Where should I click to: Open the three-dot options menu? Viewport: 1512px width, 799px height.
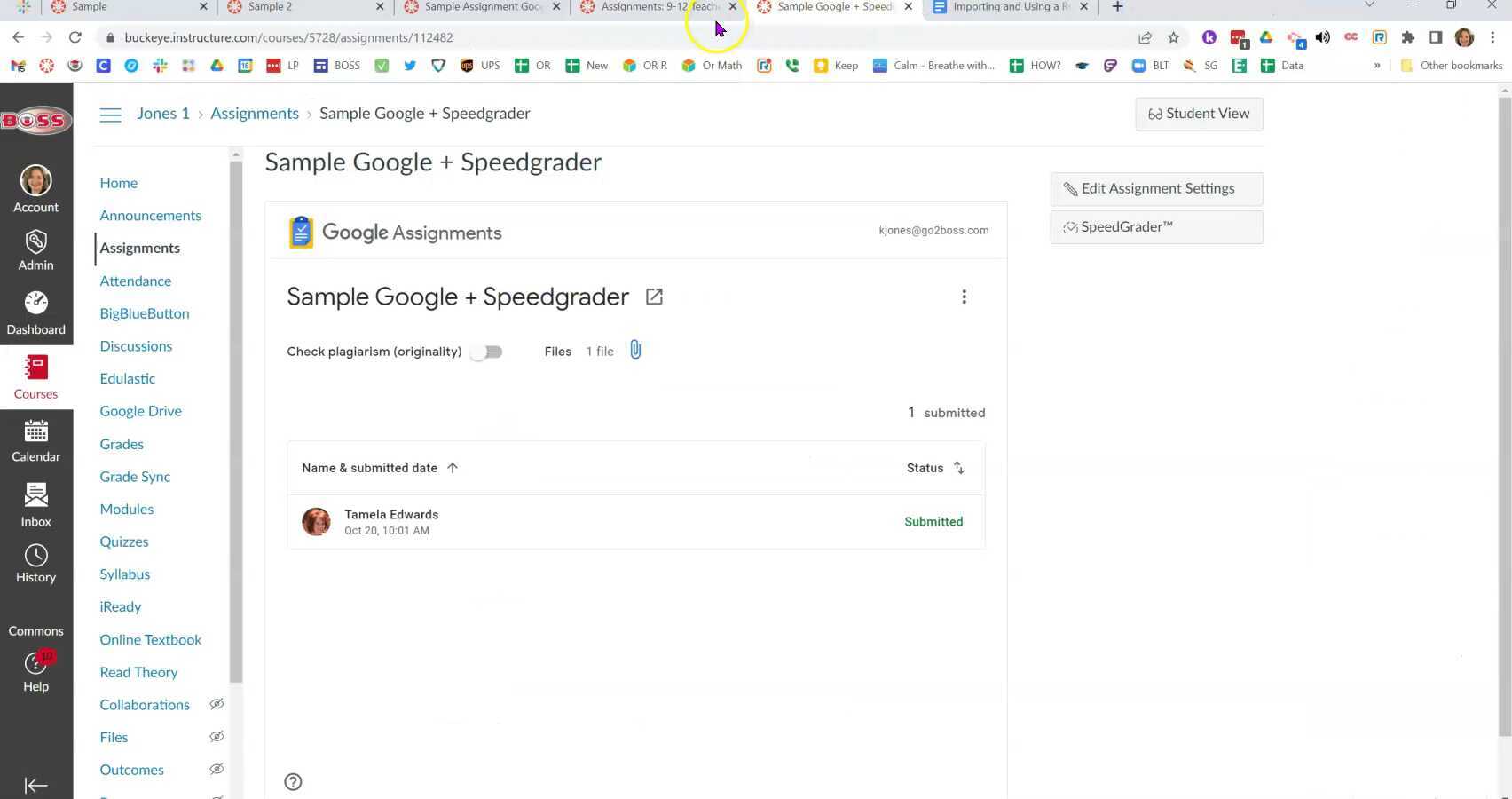pyautogui.click(x=964, y=297)
